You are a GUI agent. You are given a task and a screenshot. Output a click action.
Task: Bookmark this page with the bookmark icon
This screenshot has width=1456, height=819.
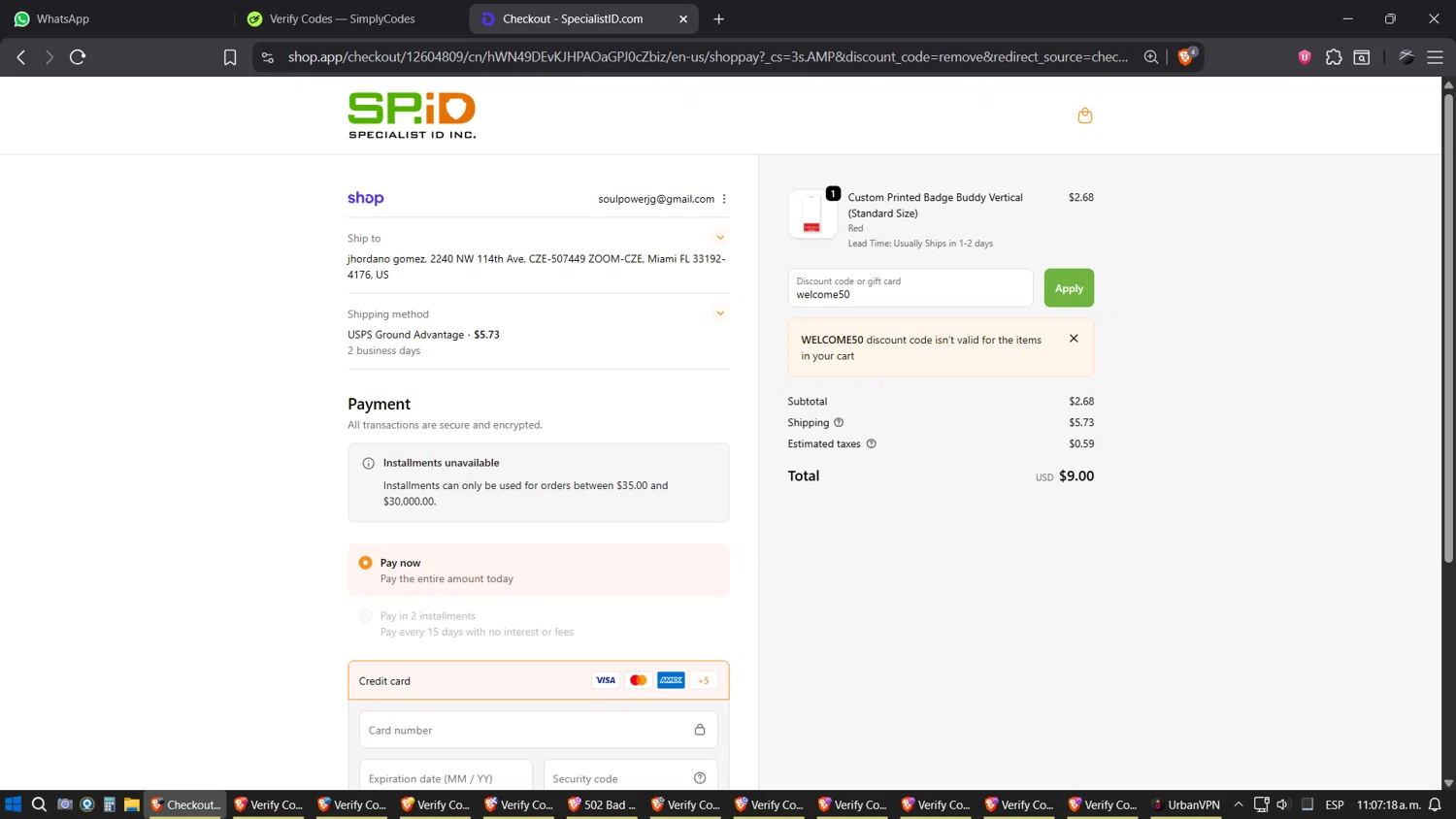(230, 57)
